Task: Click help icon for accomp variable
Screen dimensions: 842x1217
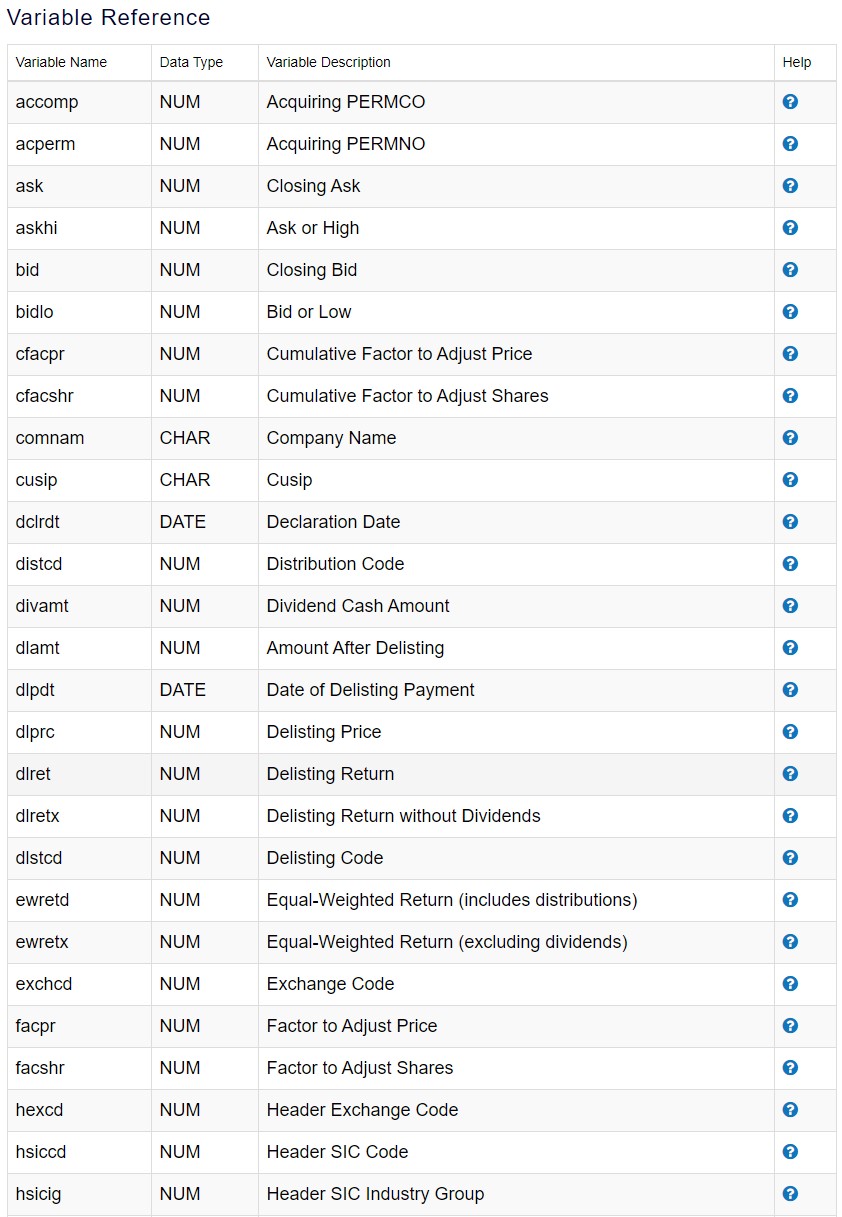Action: point(790,102)
